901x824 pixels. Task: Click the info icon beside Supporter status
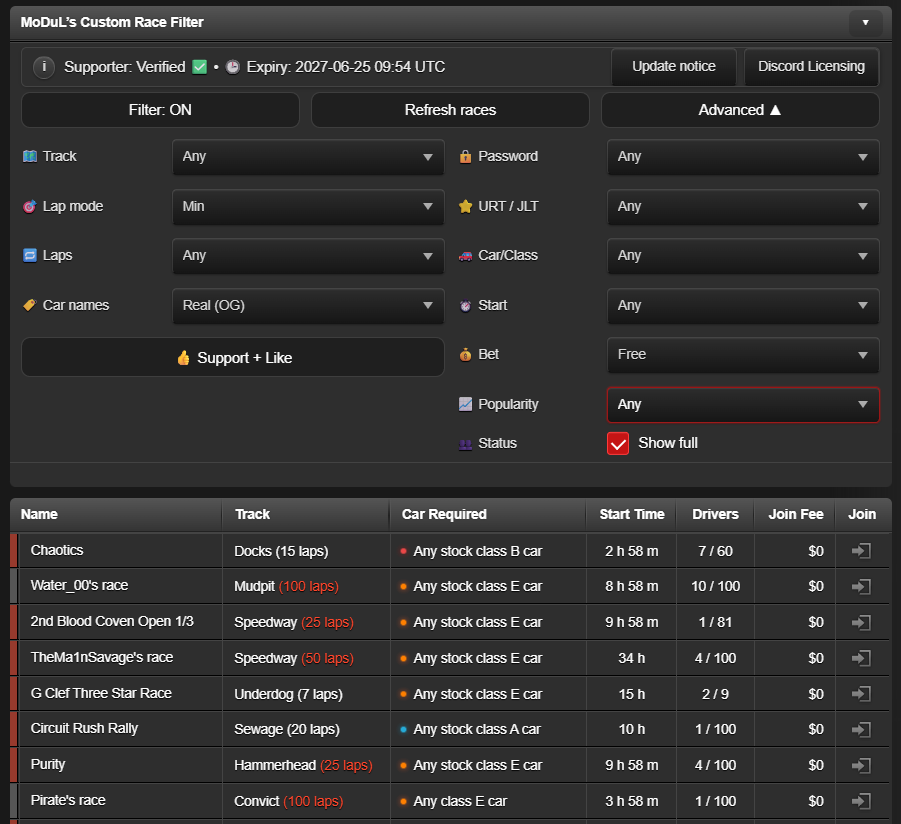pos(44,67)
